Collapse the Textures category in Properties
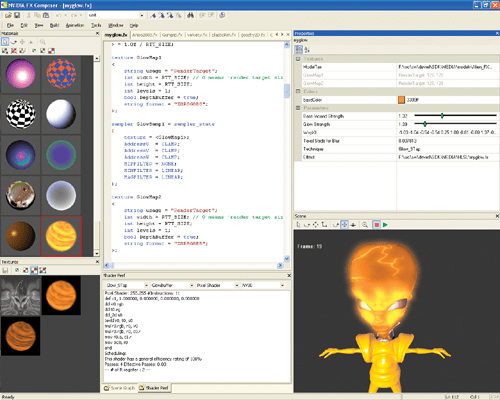The height and width of the screenshot is (400, 500). point(298,59)
